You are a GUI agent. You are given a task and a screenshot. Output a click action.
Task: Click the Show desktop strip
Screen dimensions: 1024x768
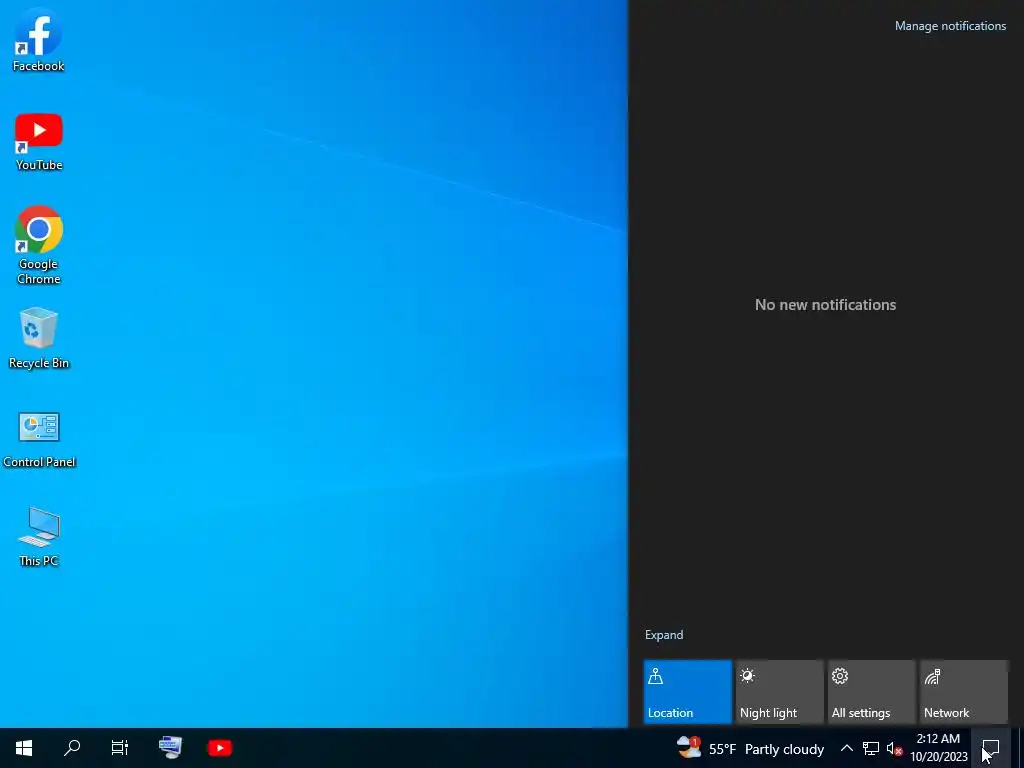[1020, 748]
